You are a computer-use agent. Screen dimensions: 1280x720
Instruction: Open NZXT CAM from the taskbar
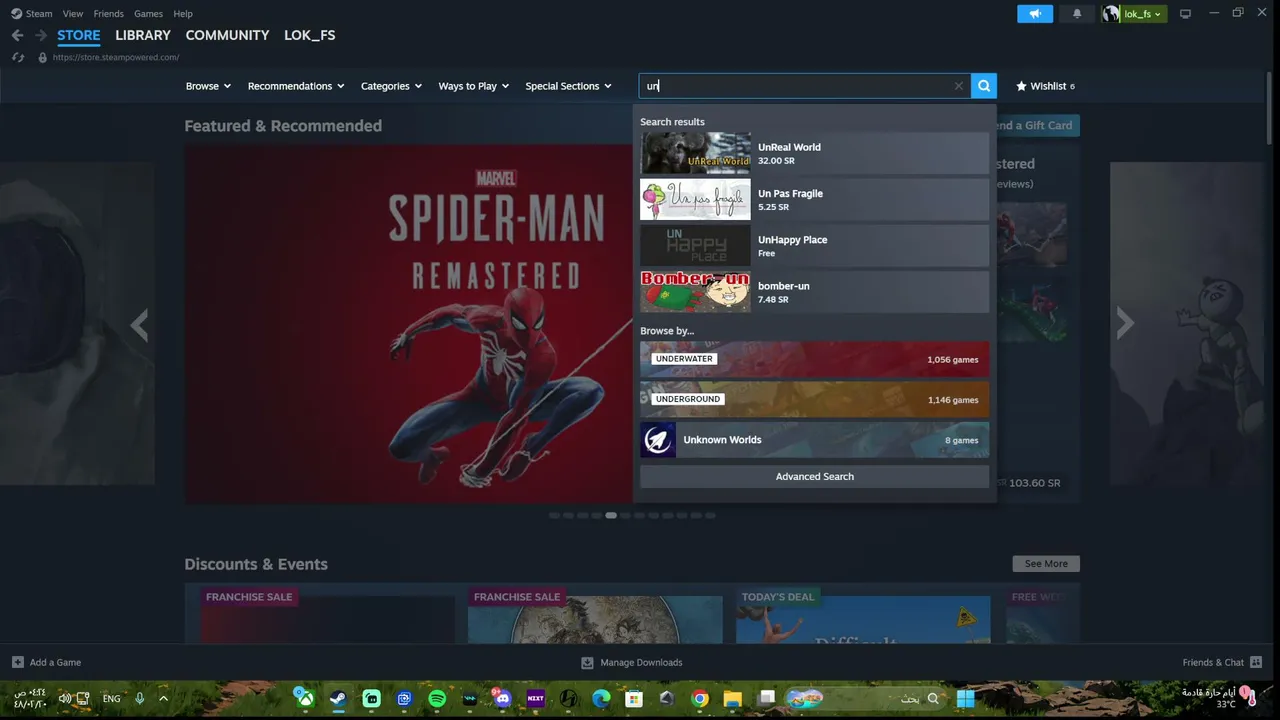[535, 699]
